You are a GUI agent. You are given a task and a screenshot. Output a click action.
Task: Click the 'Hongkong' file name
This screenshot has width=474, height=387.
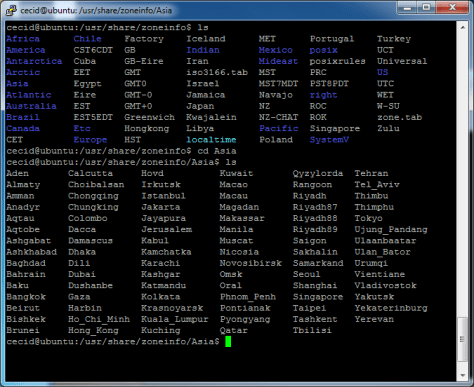[x=147, y=128]
